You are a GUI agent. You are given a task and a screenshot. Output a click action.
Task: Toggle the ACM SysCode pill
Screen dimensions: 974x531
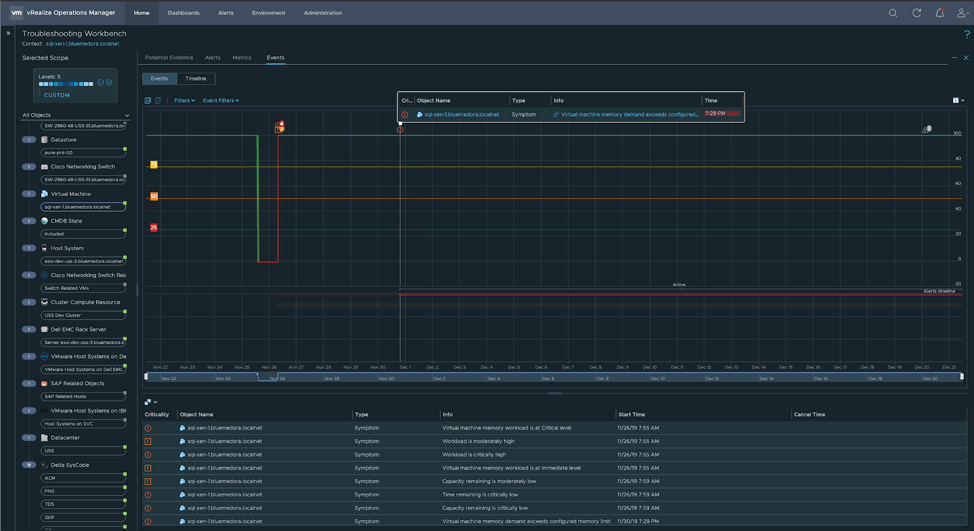83,478
